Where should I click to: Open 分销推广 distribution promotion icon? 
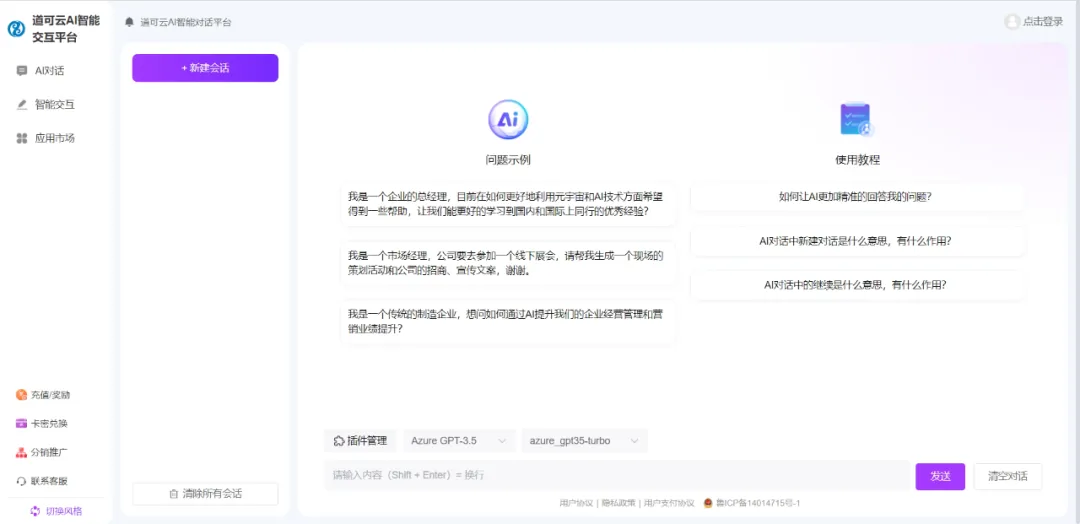click(x=21, y=452)
